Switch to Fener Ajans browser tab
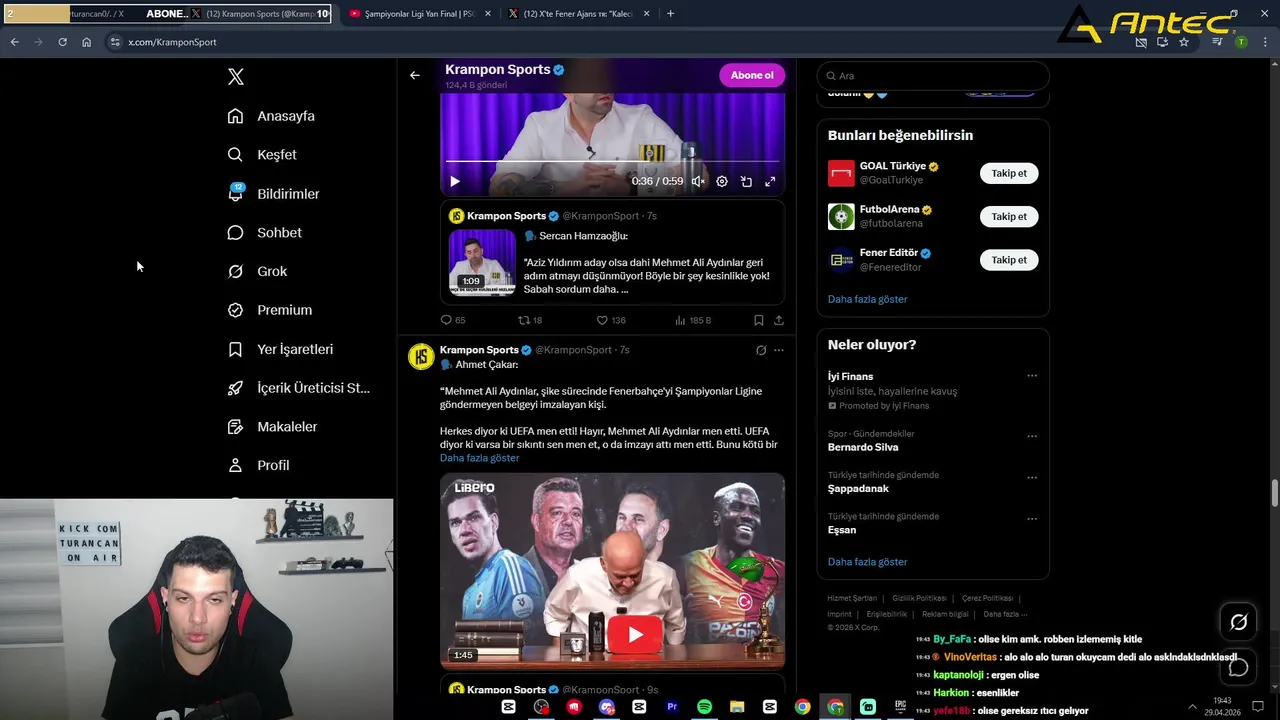 click(x=577, y=14)
